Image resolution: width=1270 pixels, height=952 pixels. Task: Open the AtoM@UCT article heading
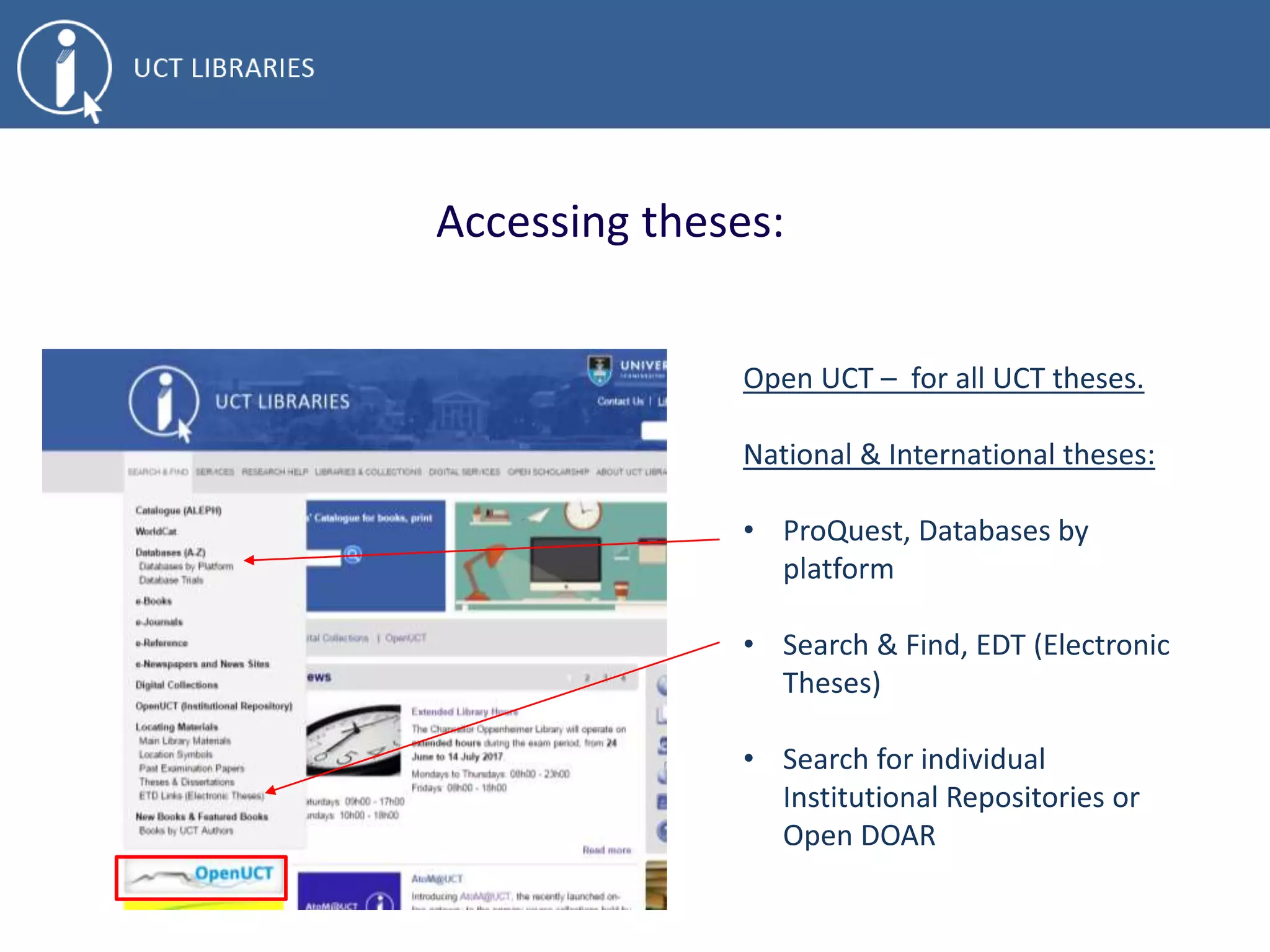pyautogui.click(x=437, y=878)
